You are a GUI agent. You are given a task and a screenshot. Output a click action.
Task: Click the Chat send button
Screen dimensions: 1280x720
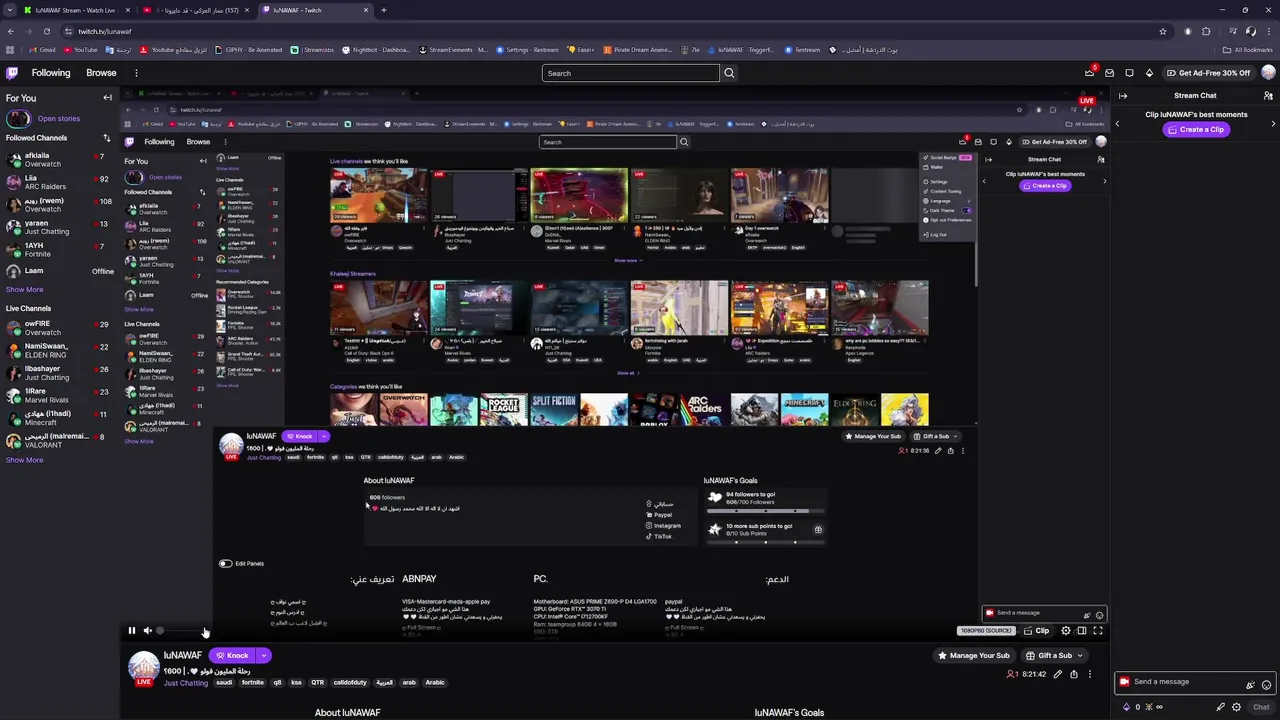1261,707
